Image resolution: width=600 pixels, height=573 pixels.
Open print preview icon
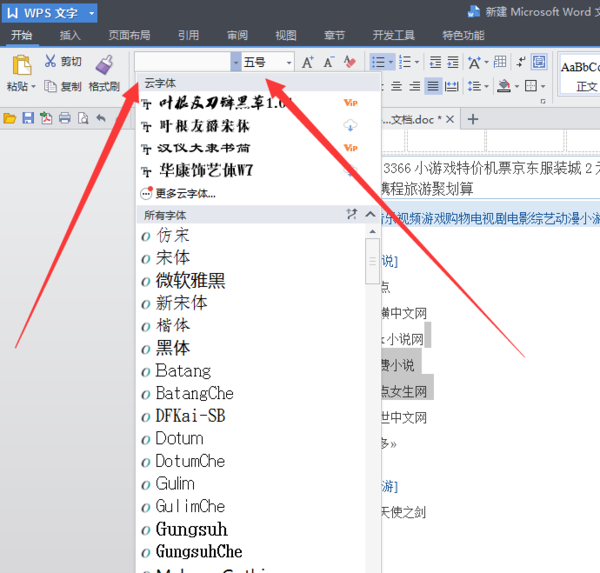point(83,118)
